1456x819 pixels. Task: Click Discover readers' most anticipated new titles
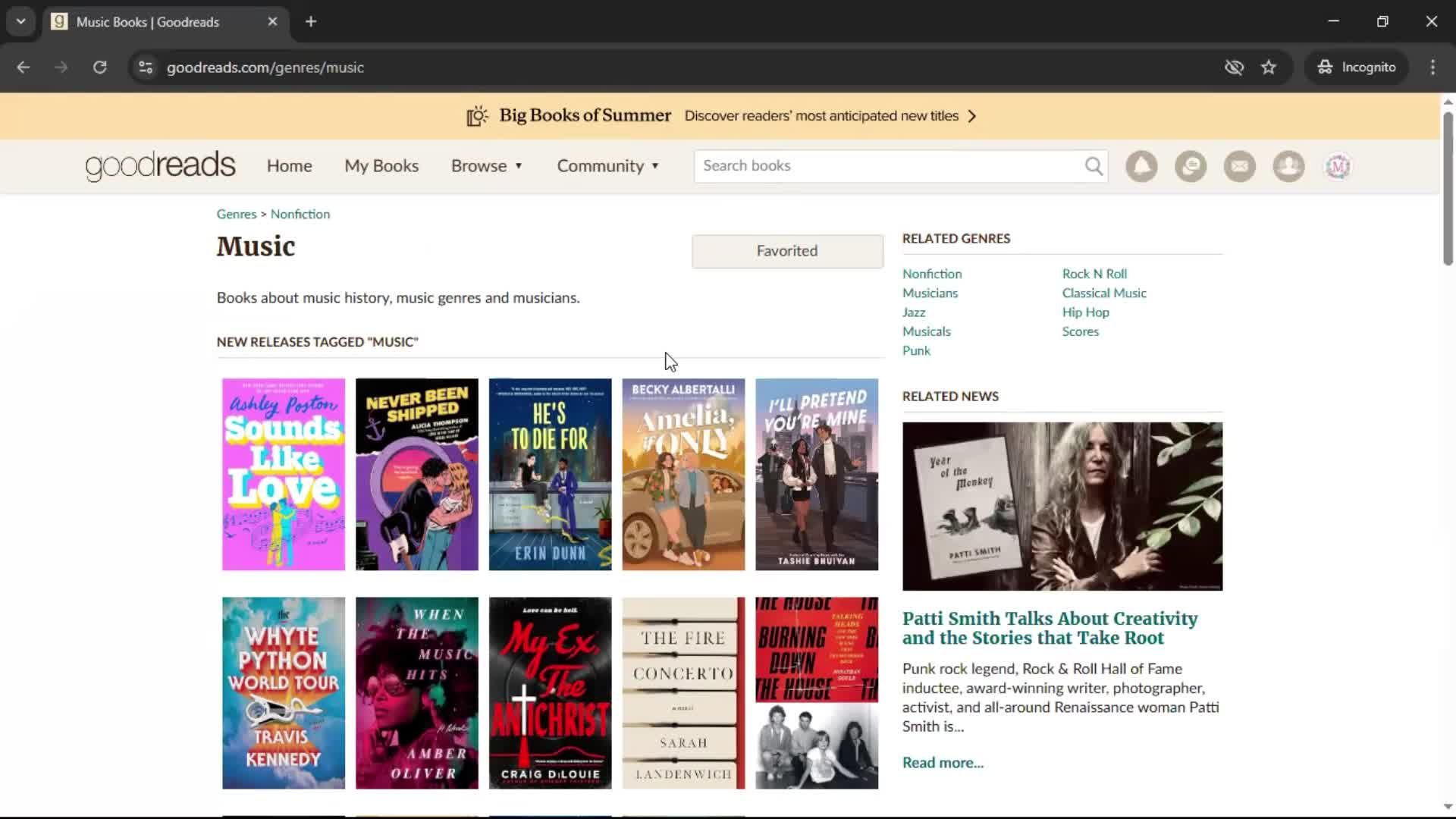click(x=821, y=116)
